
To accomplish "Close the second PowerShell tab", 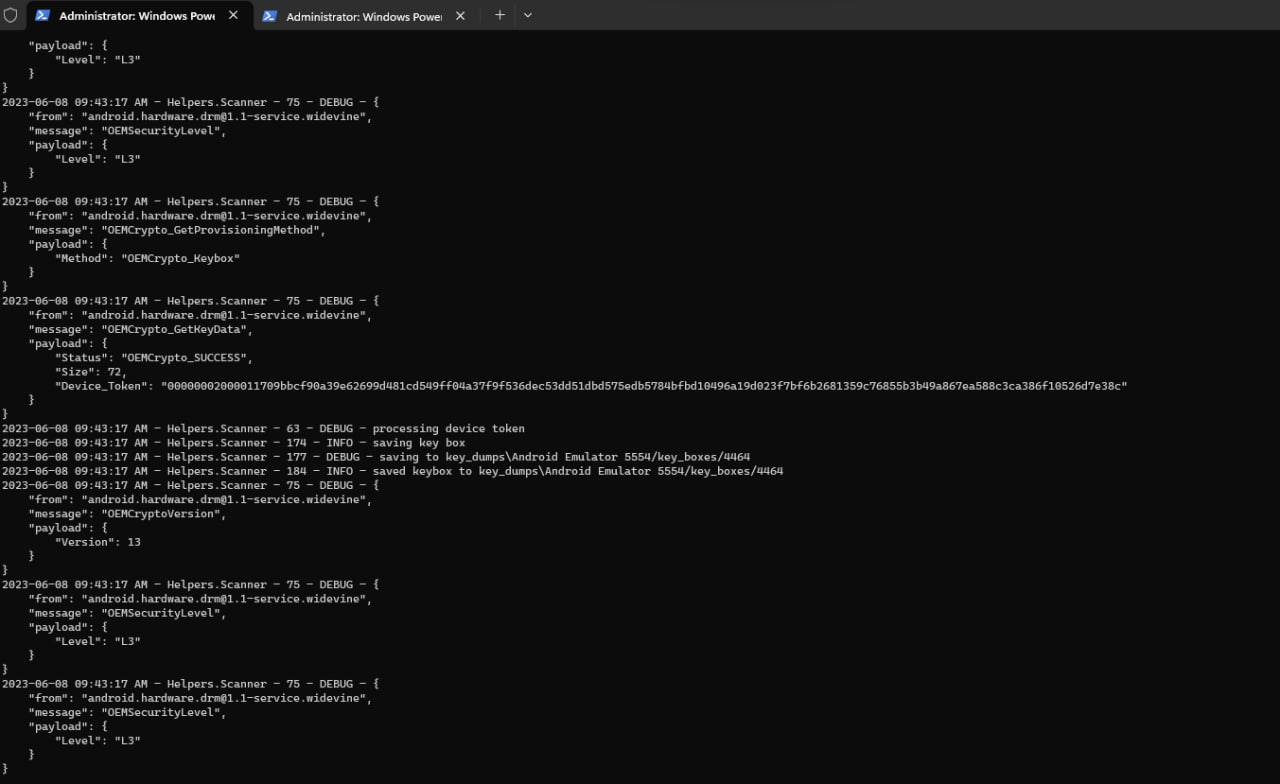I will [x=460, y=16].
